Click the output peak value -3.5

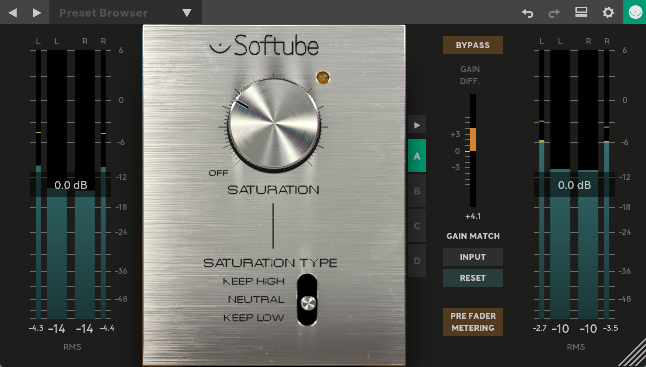pos(610,328)
